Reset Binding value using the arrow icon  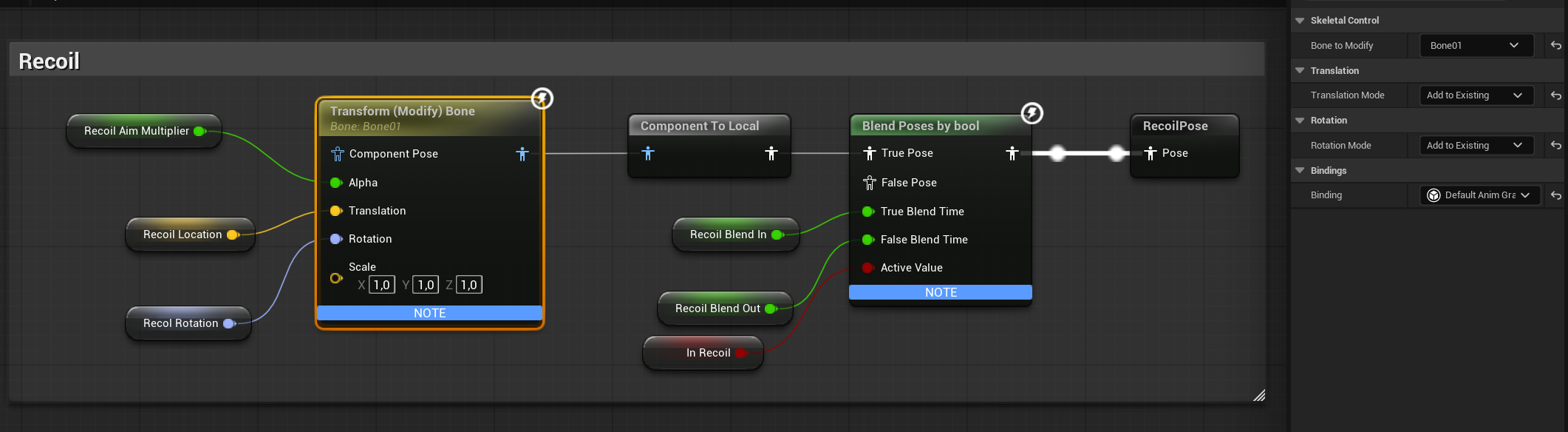pos(1555,195)
